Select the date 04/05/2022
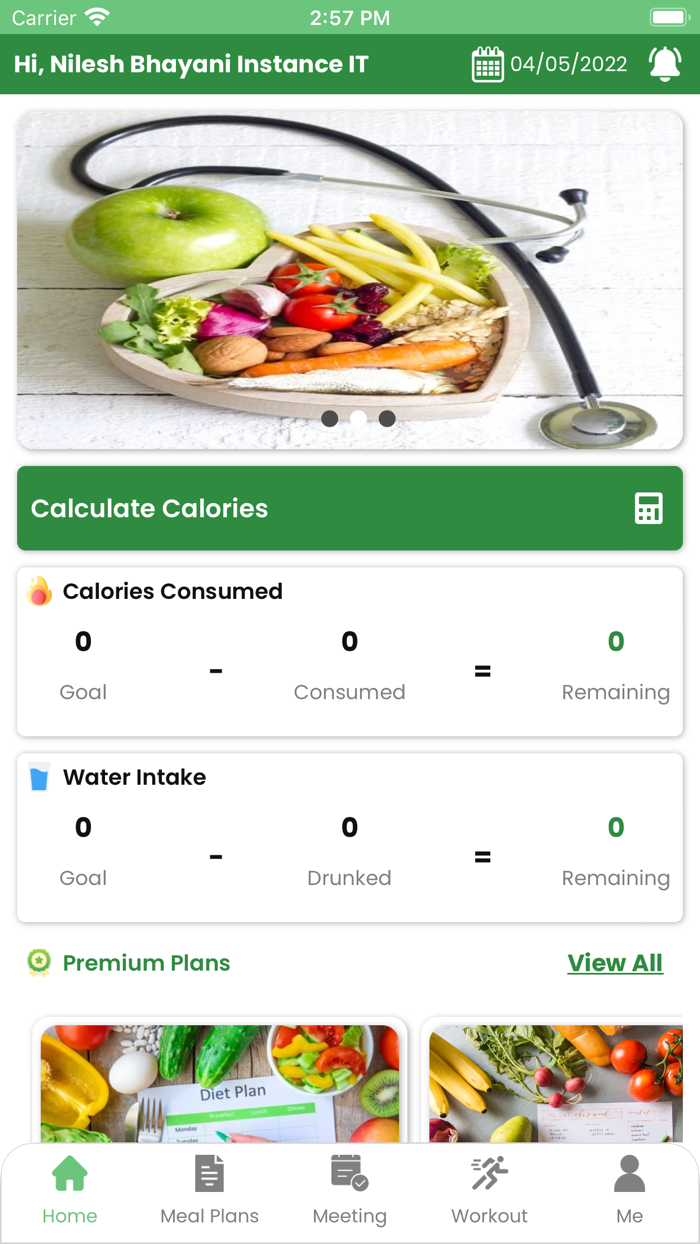Screen dimensions: 700x1244 (x=569, y=64)
